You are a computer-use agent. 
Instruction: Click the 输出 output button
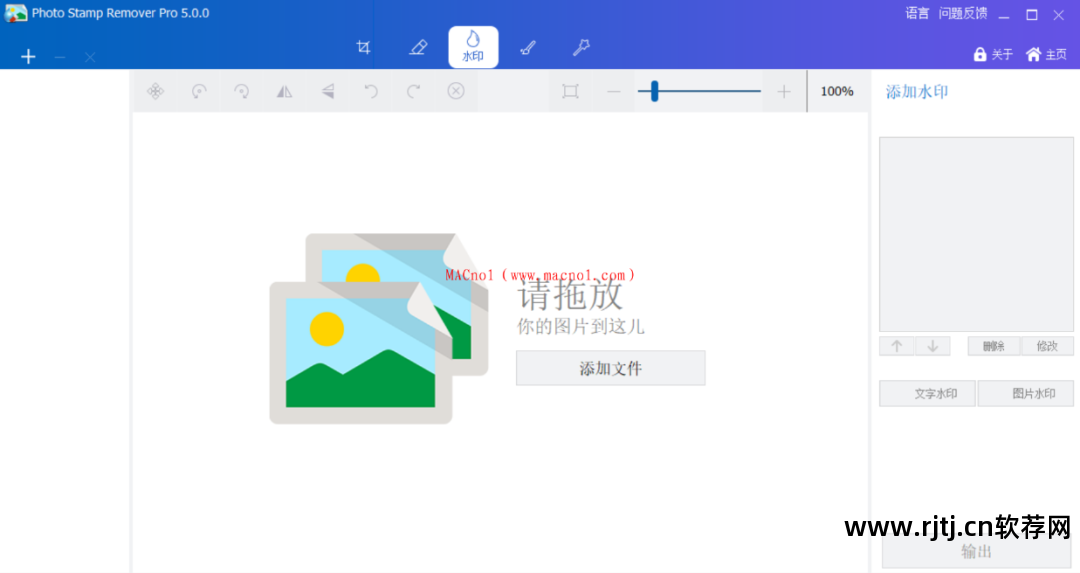[x=976, y=551]
